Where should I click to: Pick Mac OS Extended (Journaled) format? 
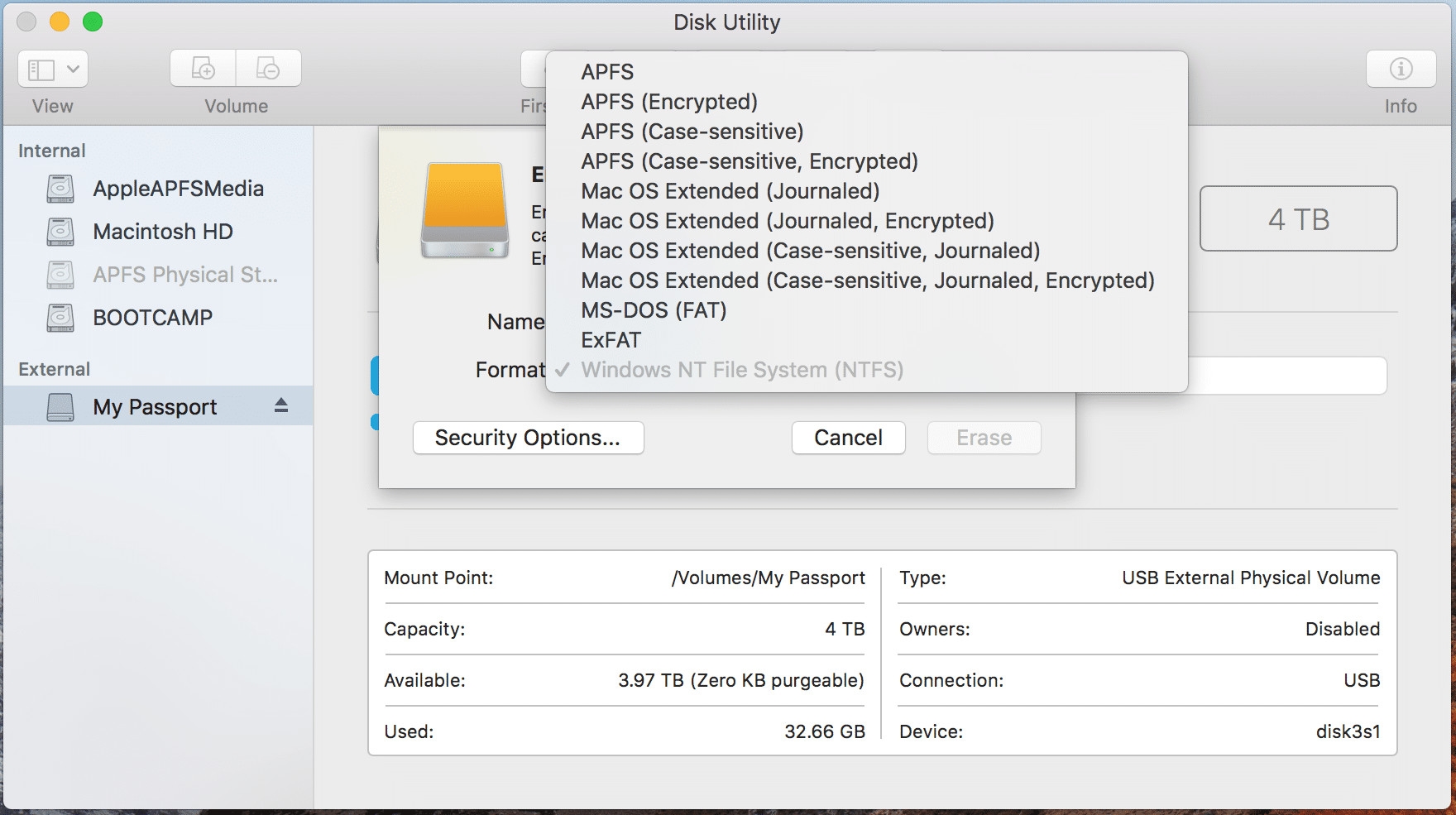[x=730, y=191]
